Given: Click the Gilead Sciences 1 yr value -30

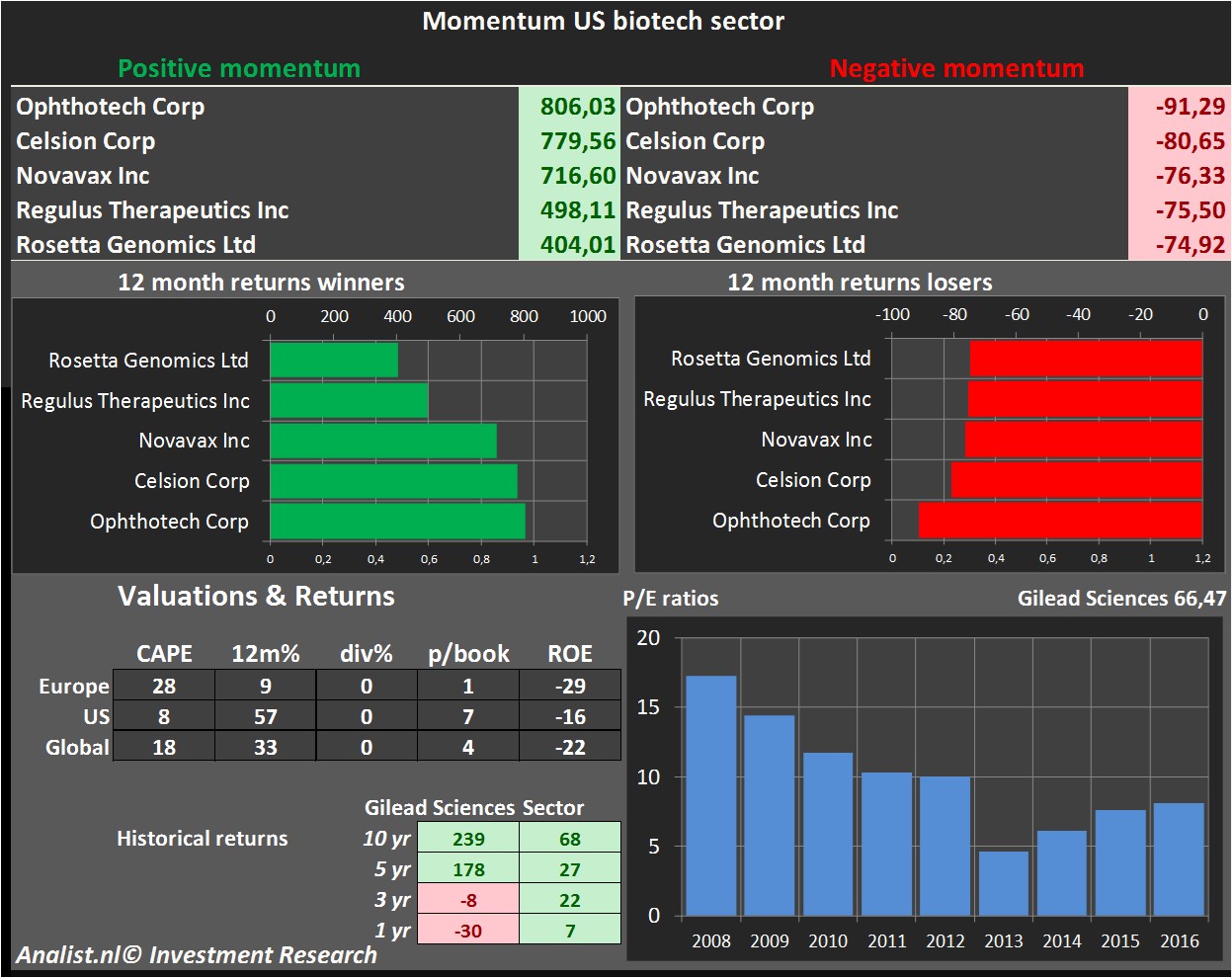Looking at the screenshot, I should (x=468, y=931).
